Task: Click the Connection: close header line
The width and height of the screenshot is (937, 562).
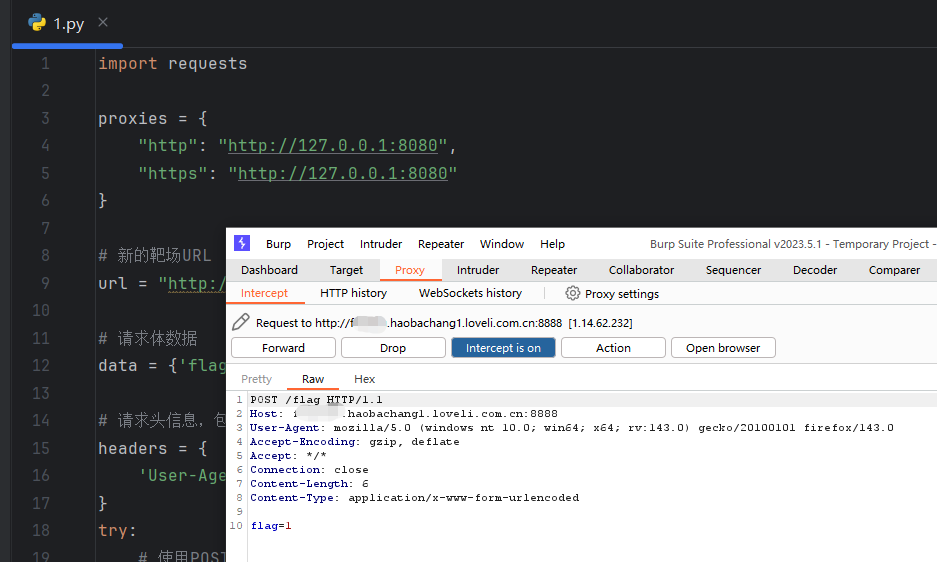Action: click(309, 470)
